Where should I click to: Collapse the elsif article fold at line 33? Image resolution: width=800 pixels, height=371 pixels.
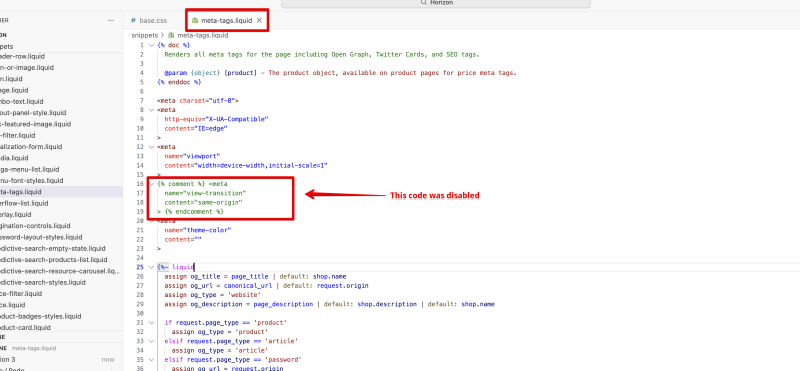151,341
